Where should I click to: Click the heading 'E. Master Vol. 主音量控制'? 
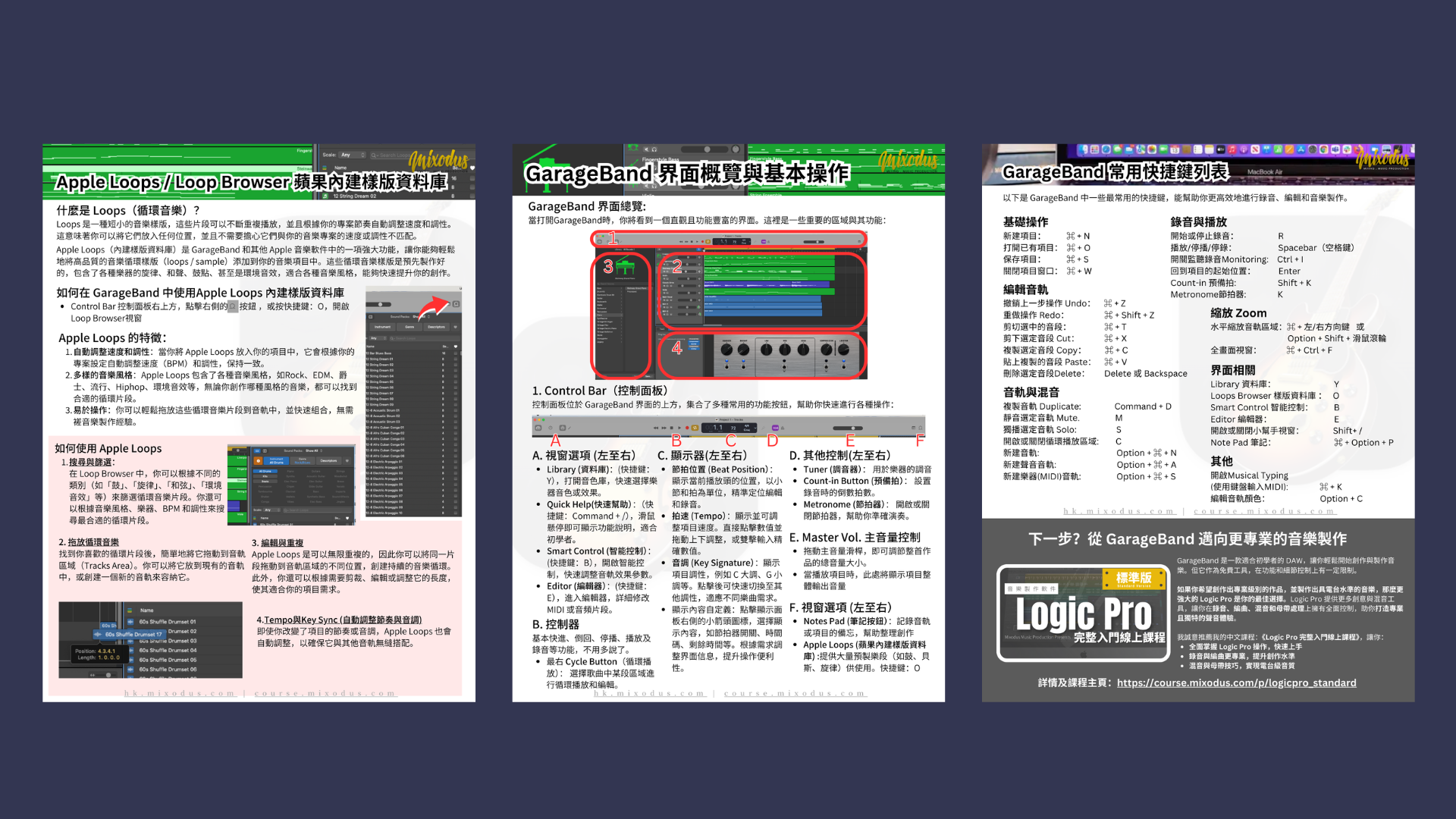[855, 537]
